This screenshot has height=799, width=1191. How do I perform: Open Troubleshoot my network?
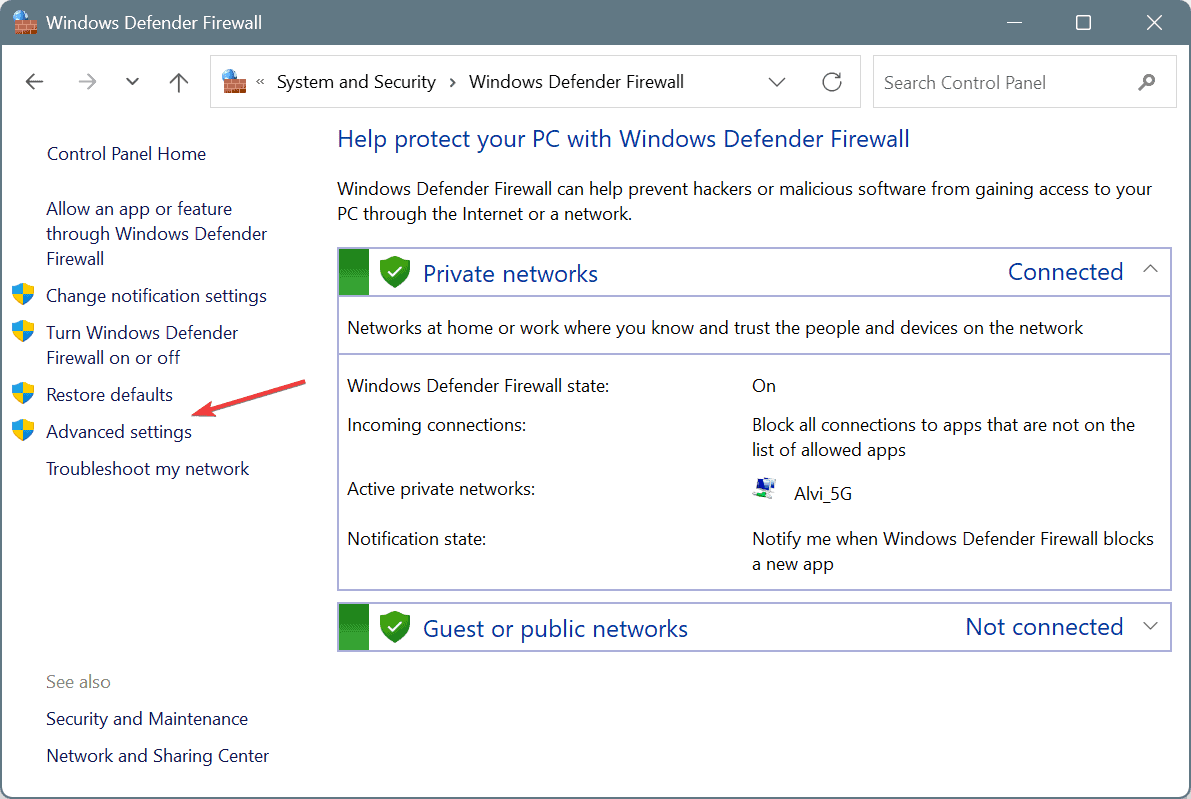click(147, 469)
